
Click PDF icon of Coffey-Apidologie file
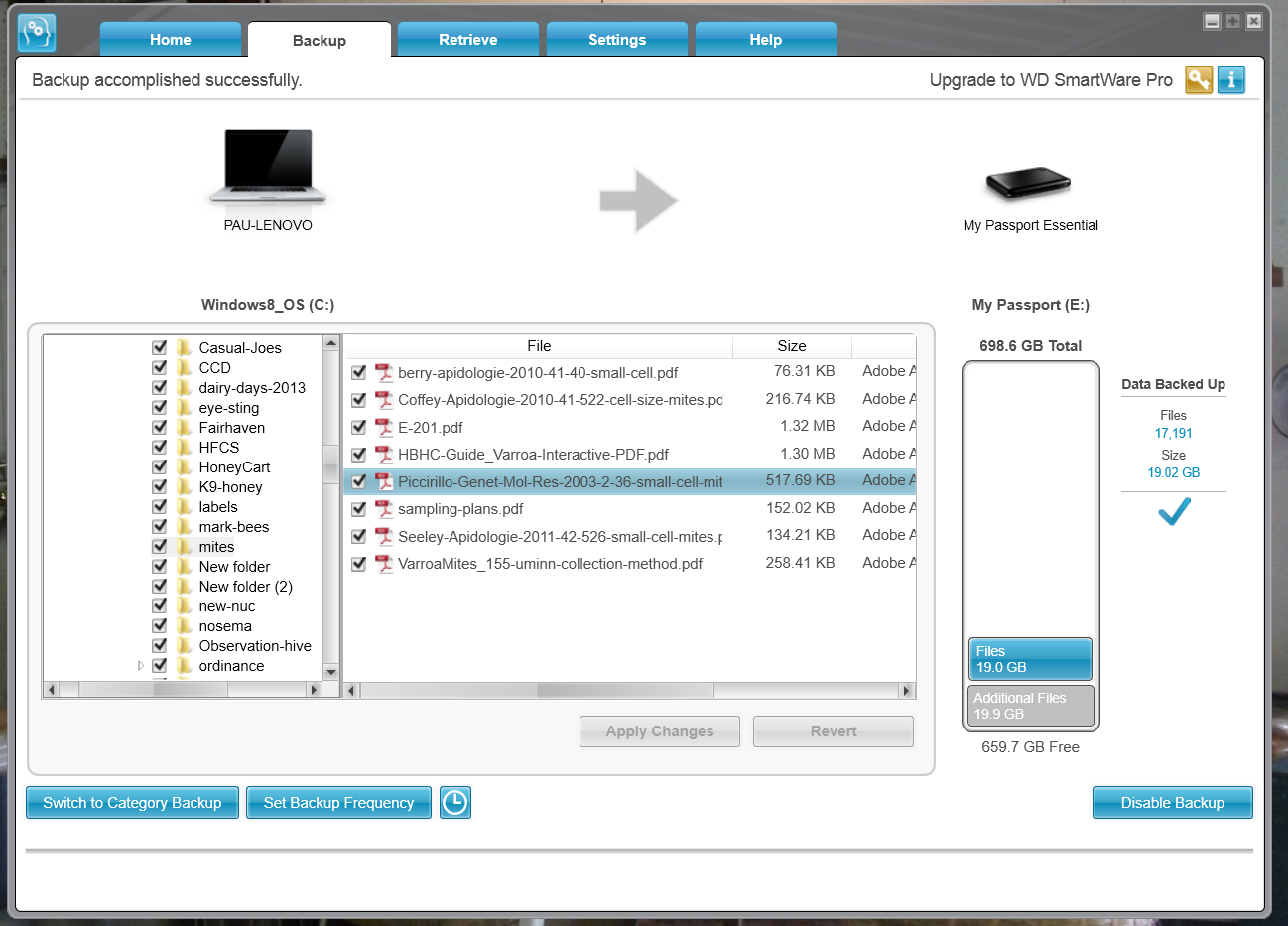point(384,399)
